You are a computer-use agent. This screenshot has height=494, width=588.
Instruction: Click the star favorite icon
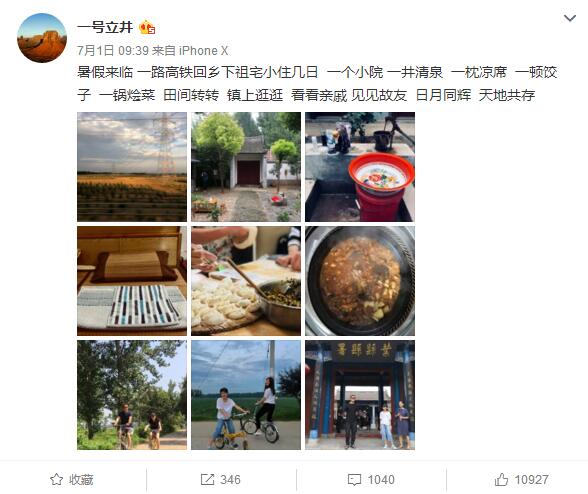pos(56,479)
